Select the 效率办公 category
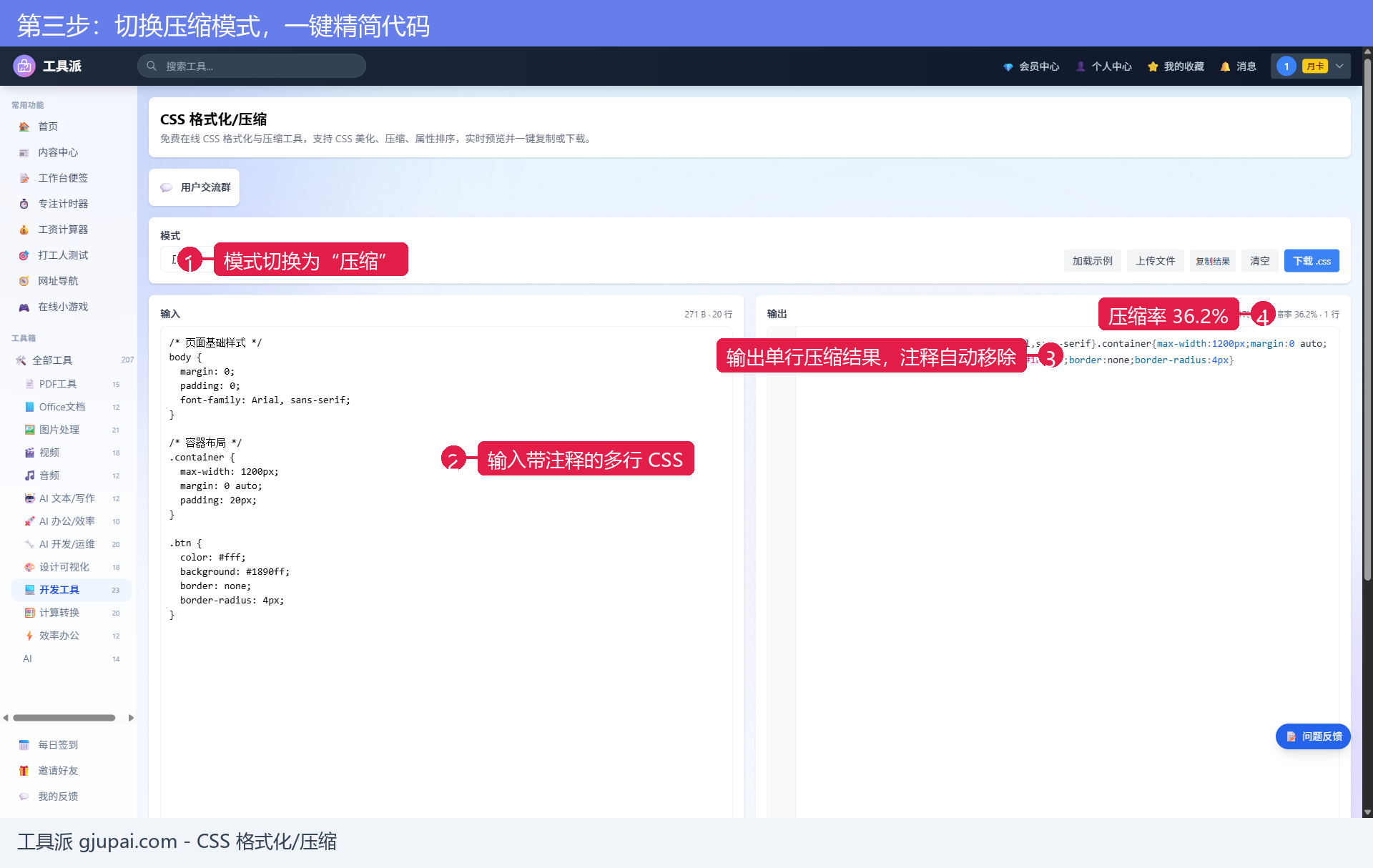The image size is (1373, 868). coord(72,636)
